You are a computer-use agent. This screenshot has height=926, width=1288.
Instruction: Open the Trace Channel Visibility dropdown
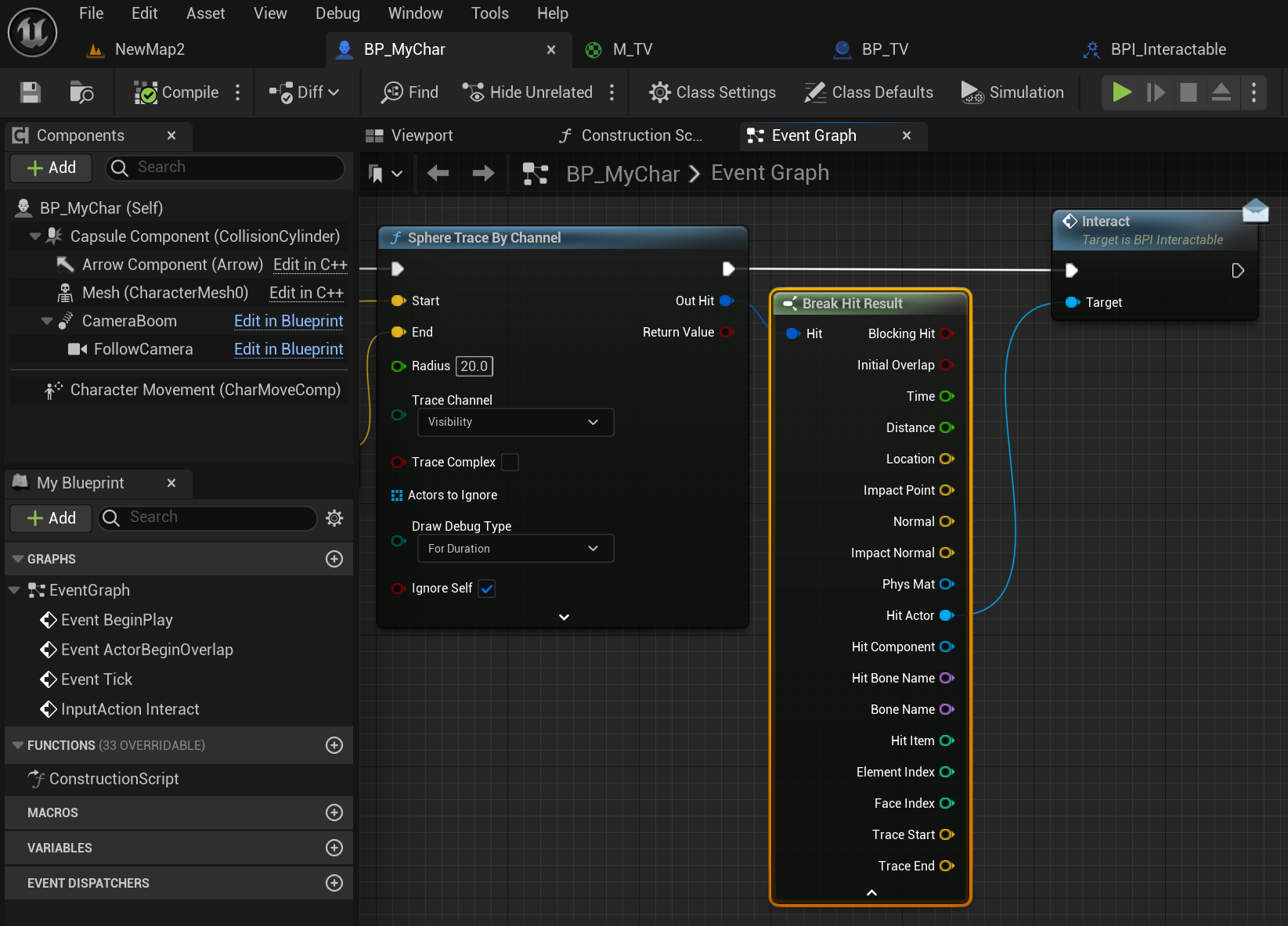515,422
